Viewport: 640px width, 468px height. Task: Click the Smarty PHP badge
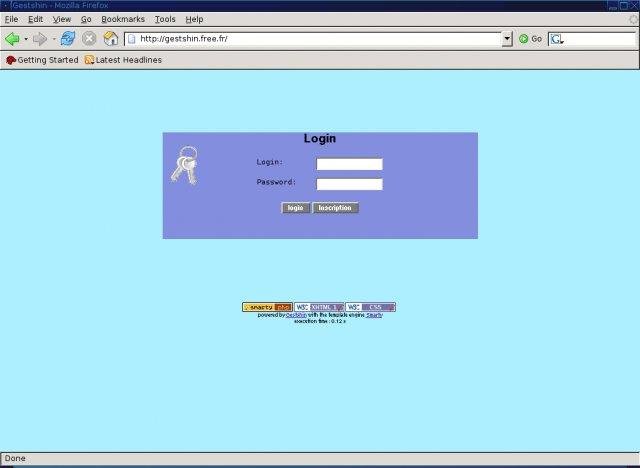267,307
